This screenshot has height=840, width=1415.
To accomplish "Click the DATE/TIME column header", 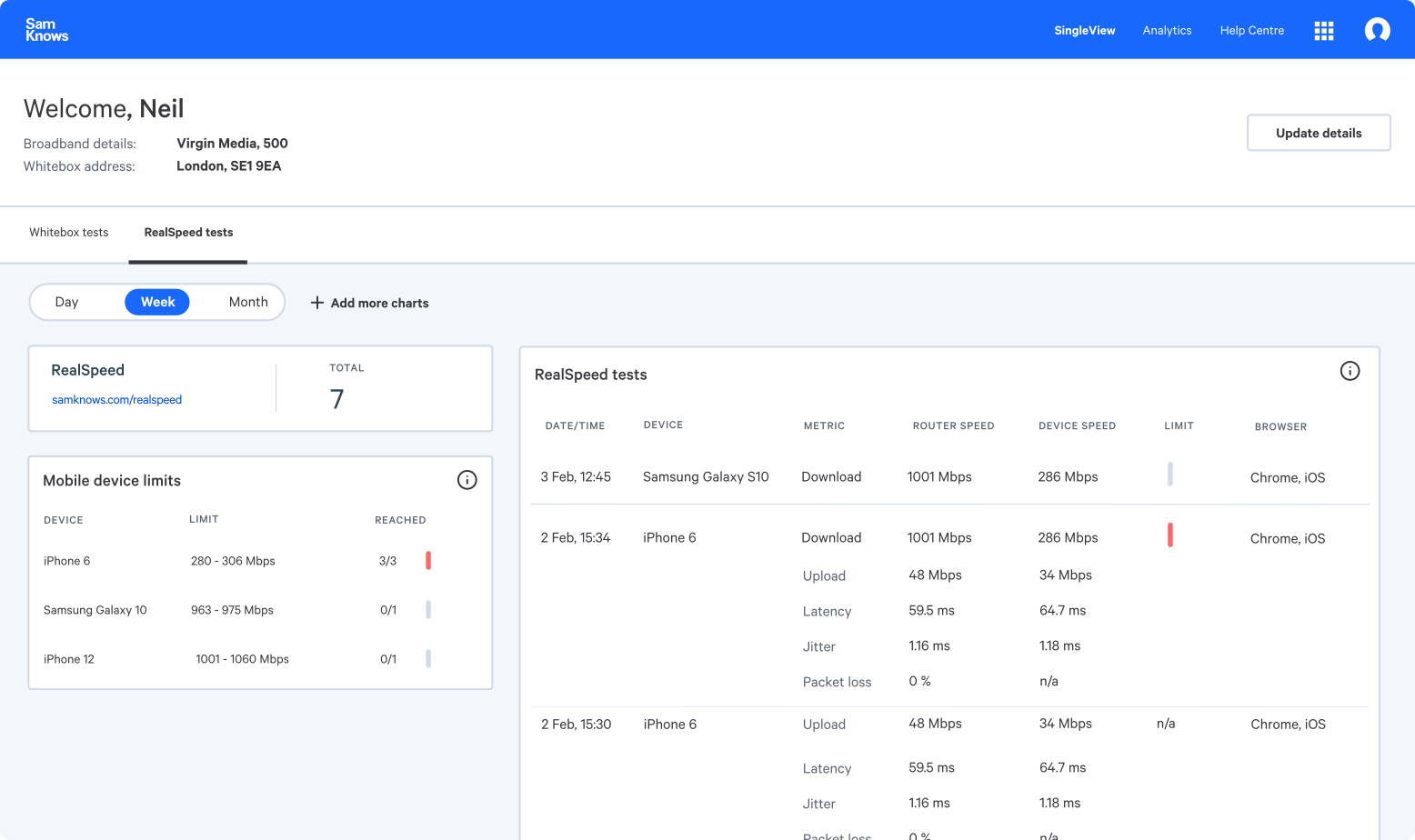I will (x=575, y=425).
